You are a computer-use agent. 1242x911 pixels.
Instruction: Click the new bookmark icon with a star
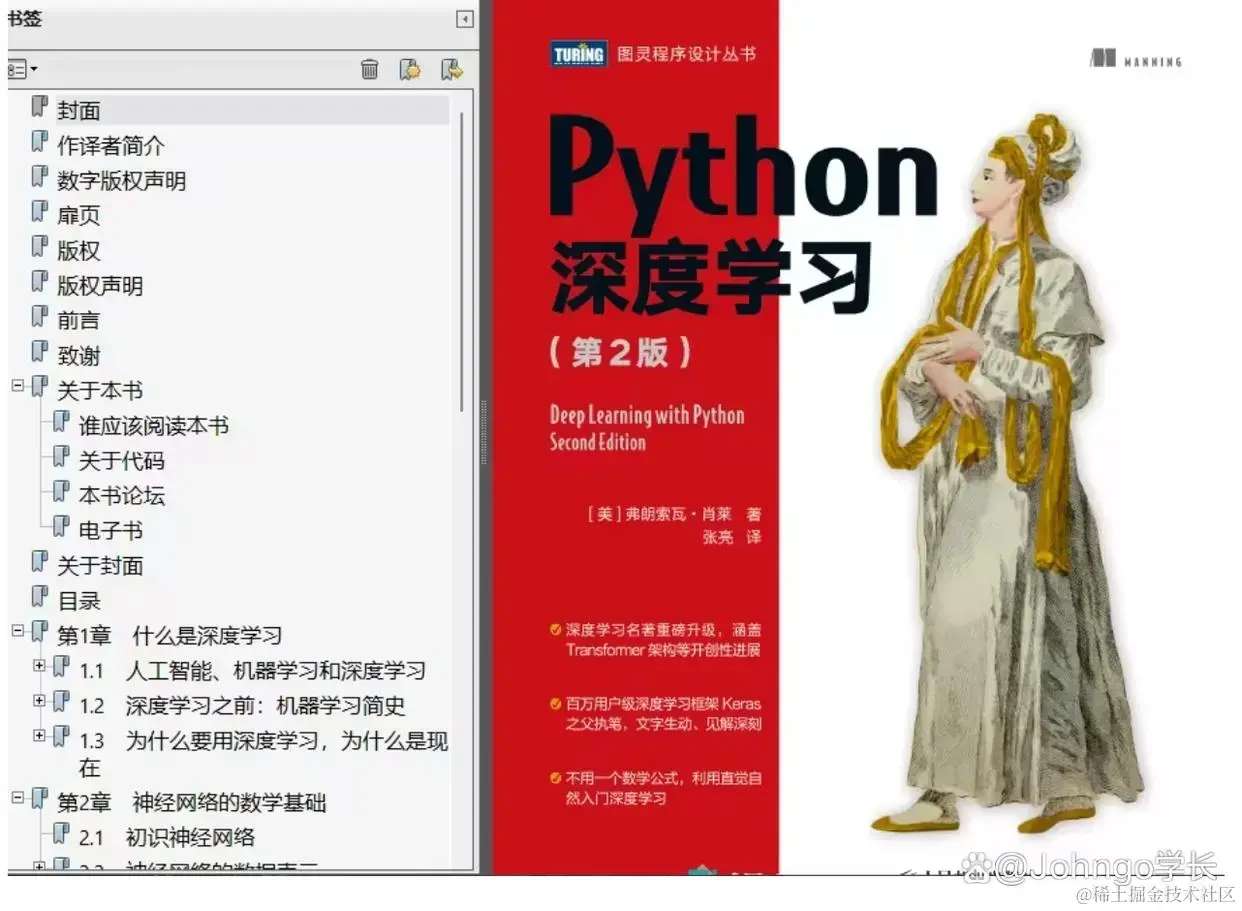410,69
